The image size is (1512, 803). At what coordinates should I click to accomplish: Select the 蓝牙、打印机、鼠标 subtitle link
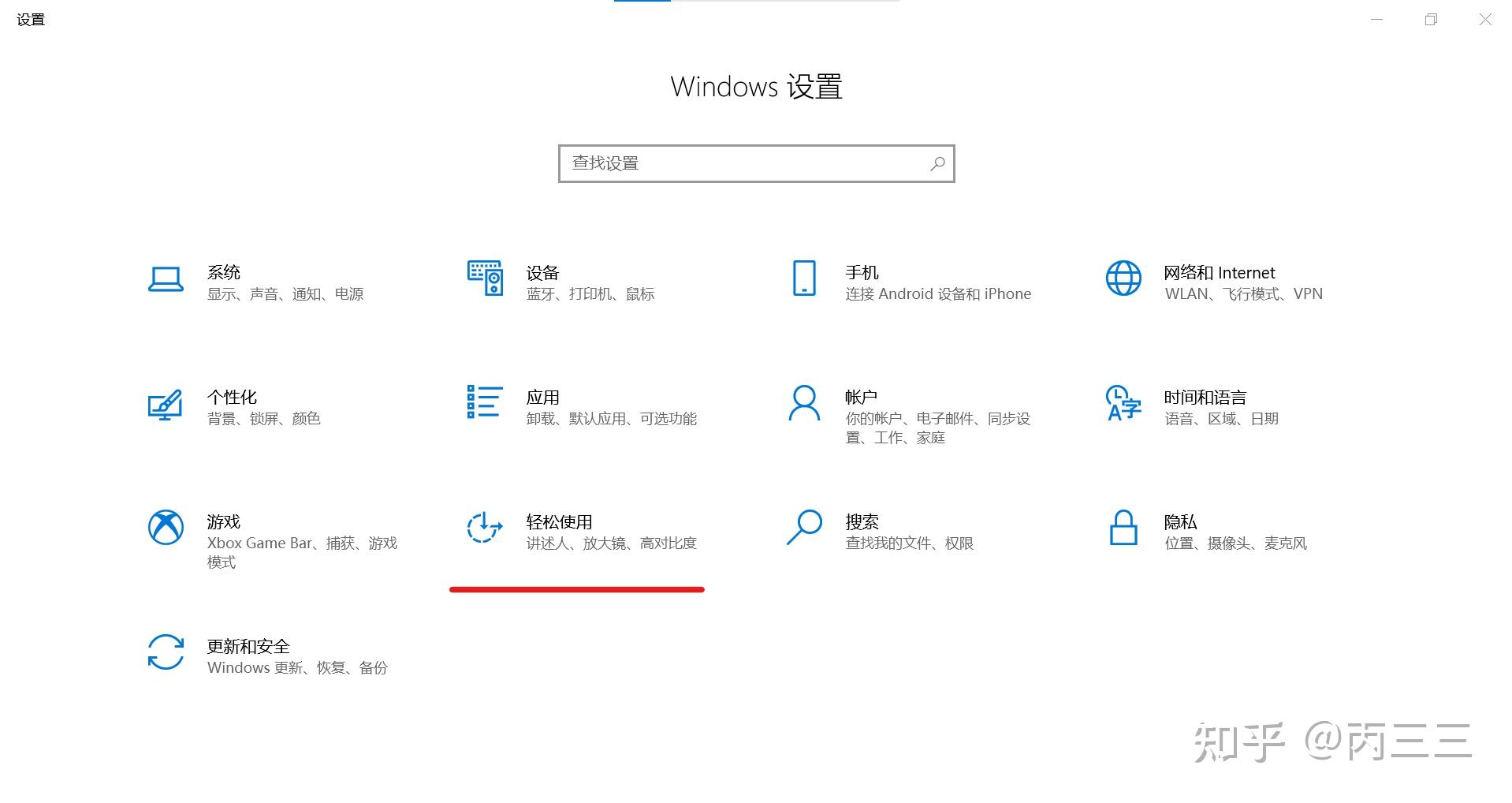click(x=590, y=293)
